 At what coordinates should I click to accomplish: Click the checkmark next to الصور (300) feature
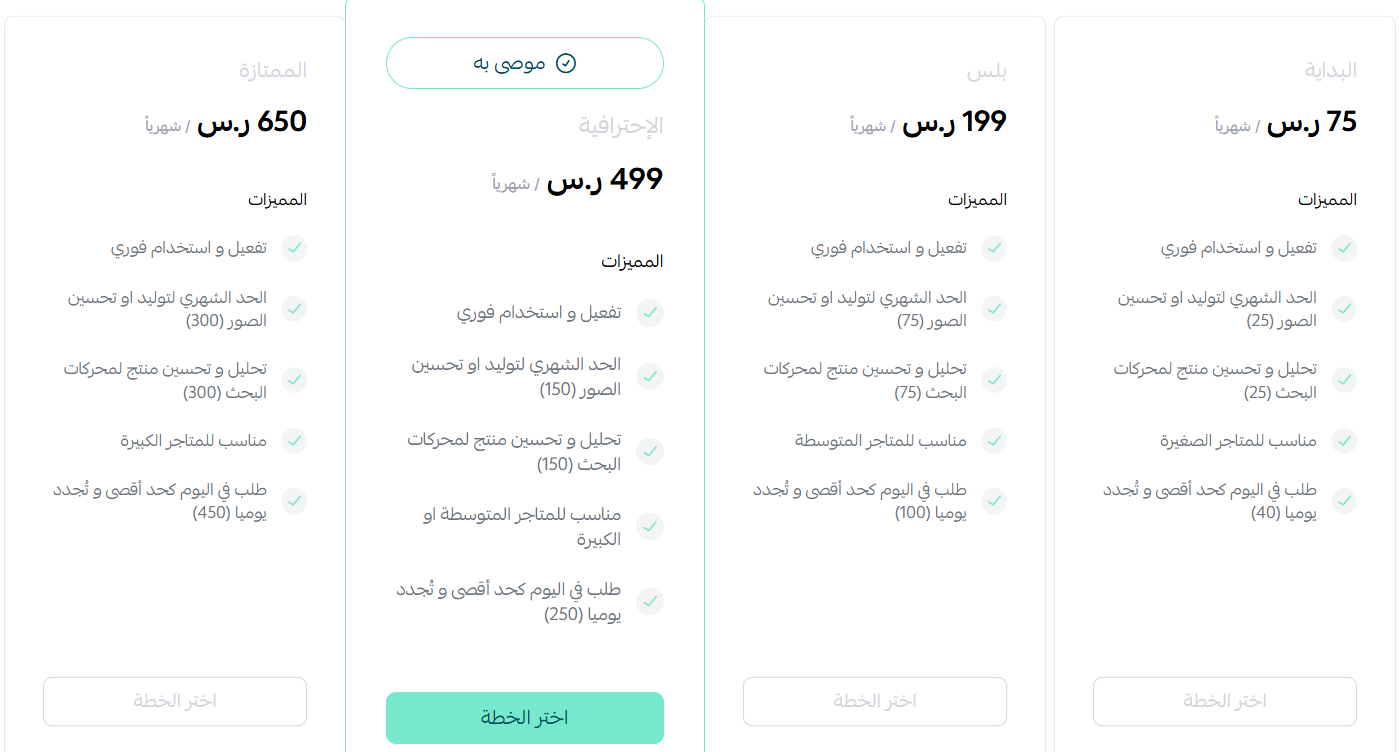(294, 309)
